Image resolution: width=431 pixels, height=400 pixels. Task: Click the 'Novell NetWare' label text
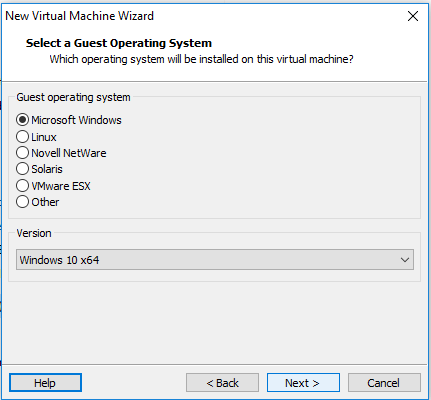[x=69, y=153]
